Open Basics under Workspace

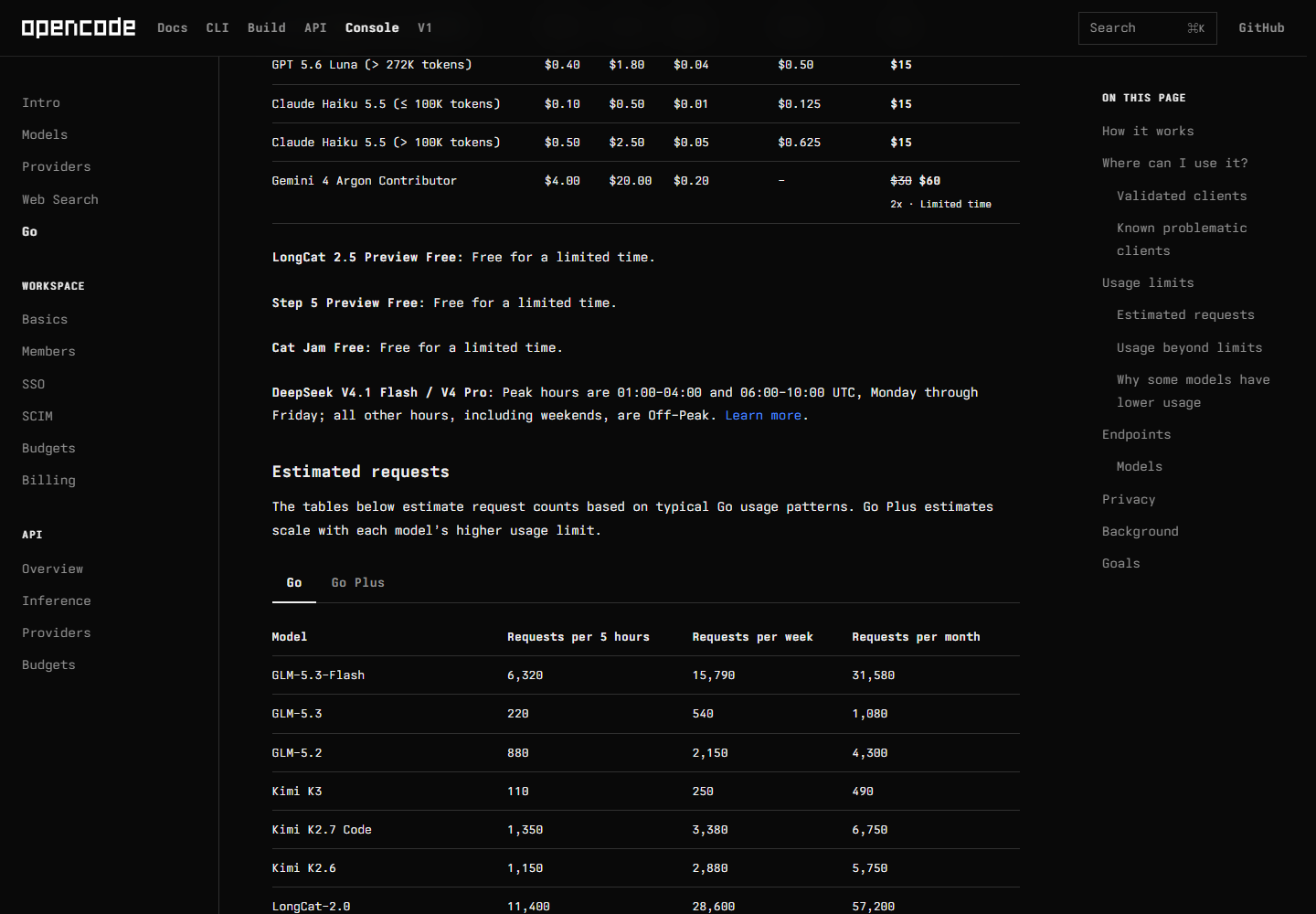(45, 319)
